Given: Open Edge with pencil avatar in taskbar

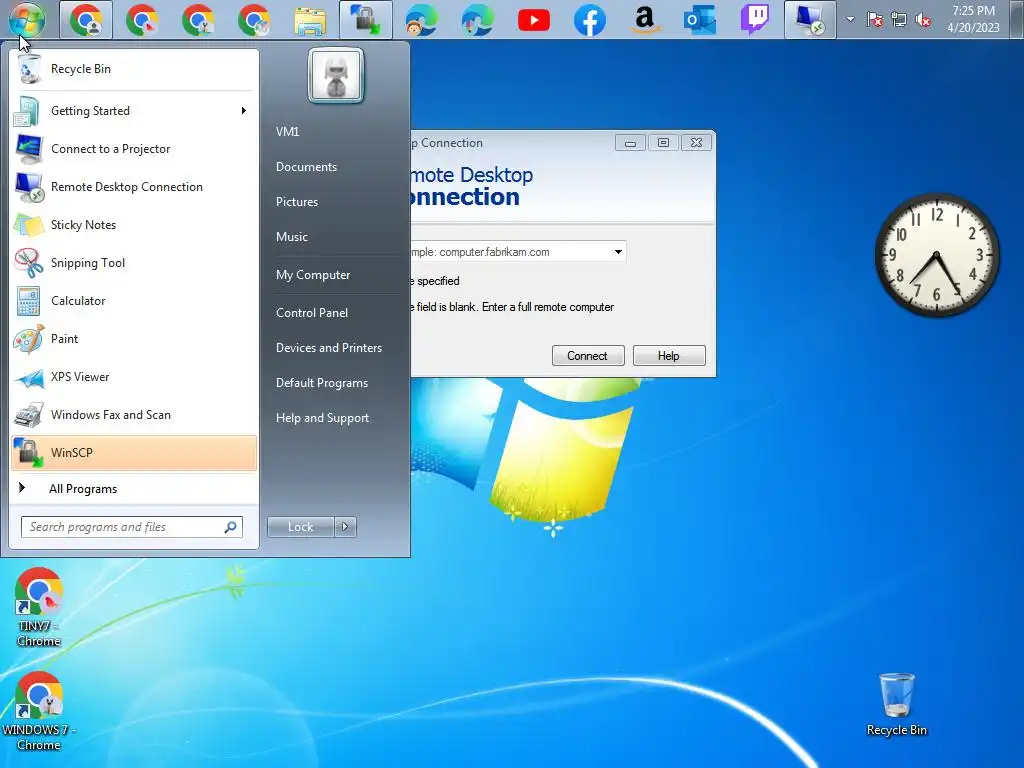Looking at the screenshot, I should pos(477,20).
